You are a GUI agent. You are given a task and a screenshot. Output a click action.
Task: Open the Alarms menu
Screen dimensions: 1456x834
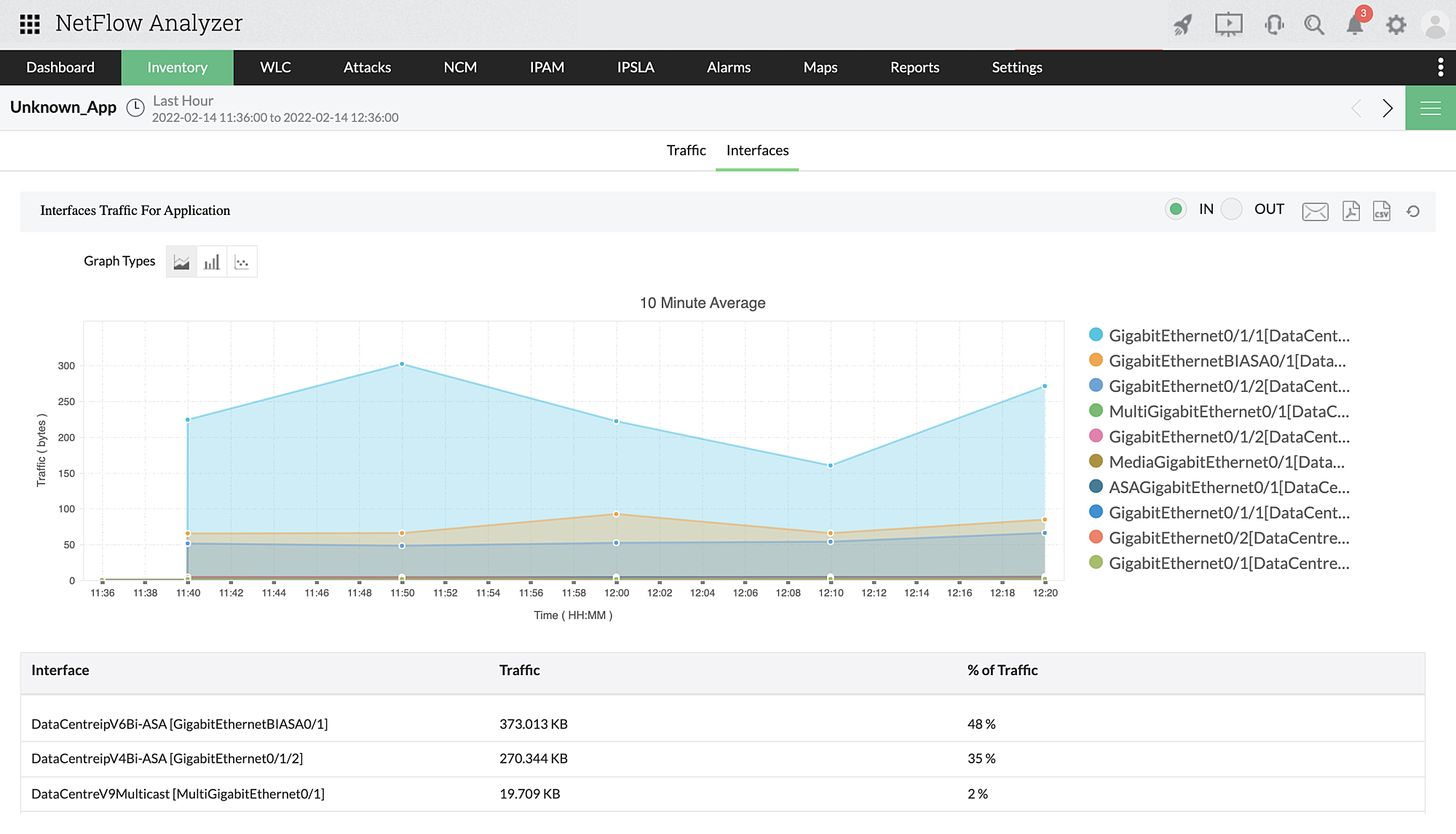(x=728, y=67)
